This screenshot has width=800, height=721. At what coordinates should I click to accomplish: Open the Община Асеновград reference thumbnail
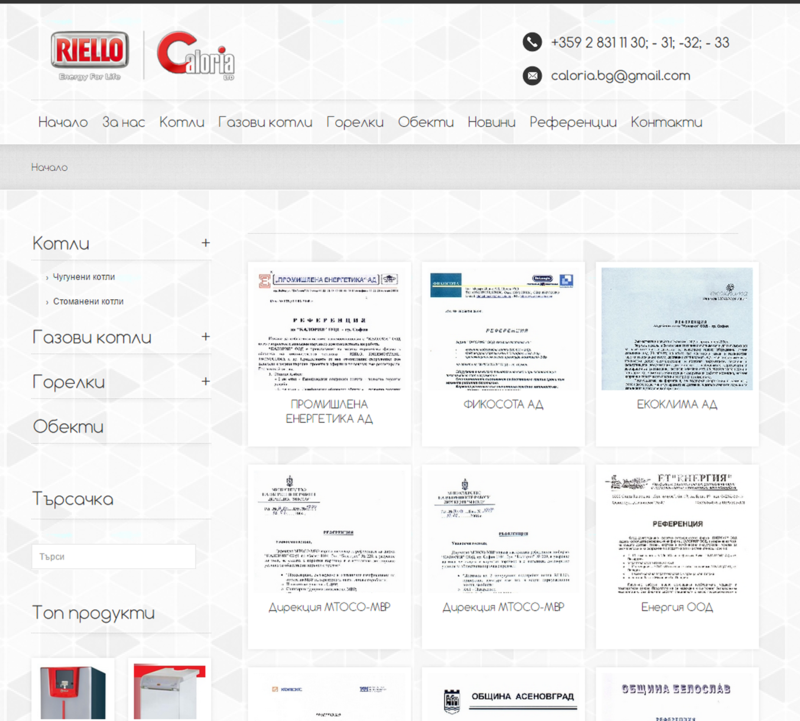point(503,697)
